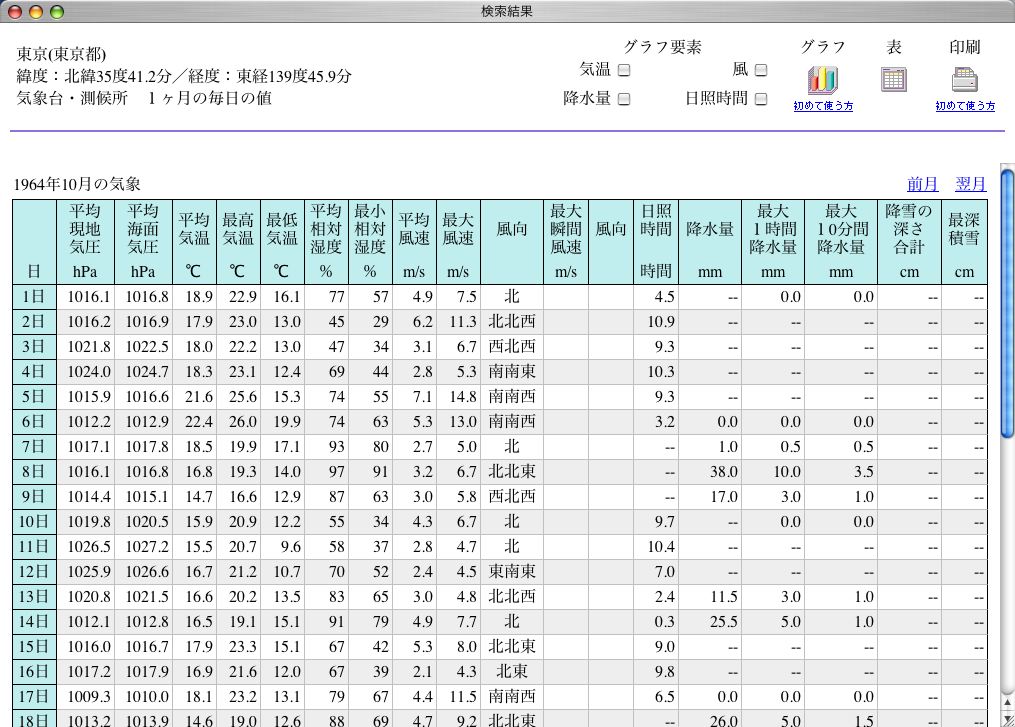Click the 最大10分間降水量 column header
The height and width of the screenshot is (727, 1015).
pos(841,242)
